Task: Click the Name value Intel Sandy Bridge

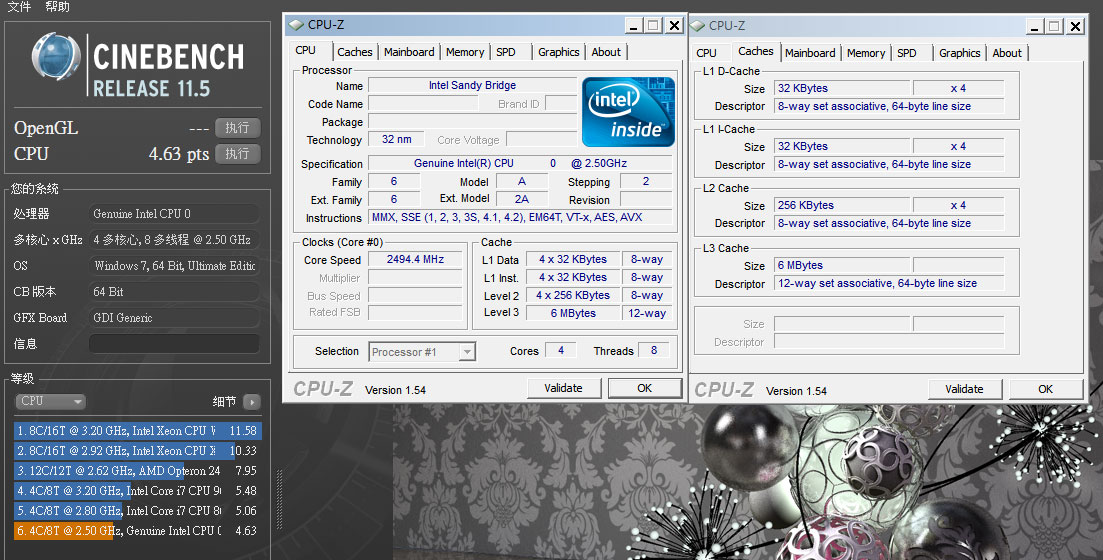Action: [x=473, y=85]
